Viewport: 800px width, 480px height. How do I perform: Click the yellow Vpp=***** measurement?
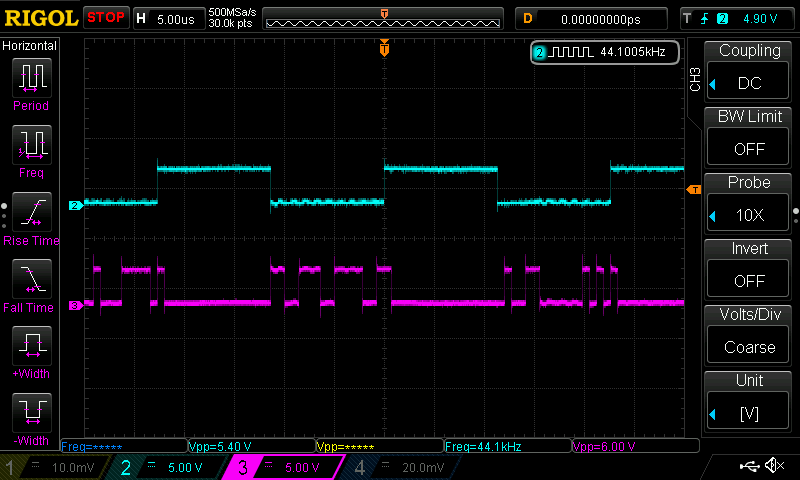380,446
